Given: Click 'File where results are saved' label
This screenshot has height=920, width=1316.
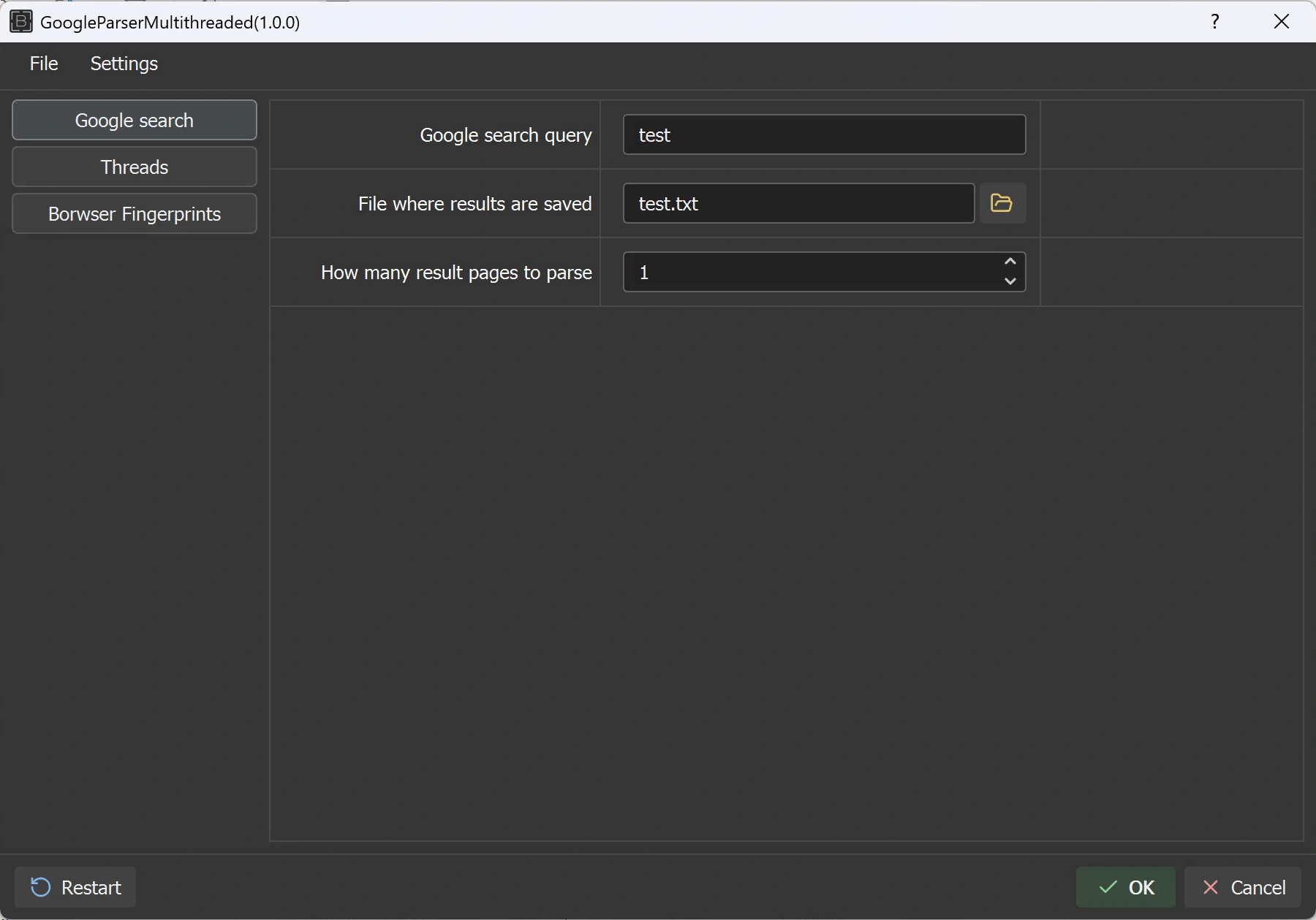Looking at the screenshot, I should click(x=475, y=204).
